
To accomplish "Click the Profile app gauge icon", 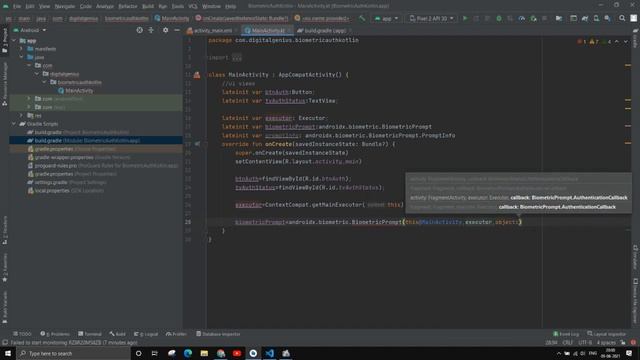I will (x=522, y=18).
